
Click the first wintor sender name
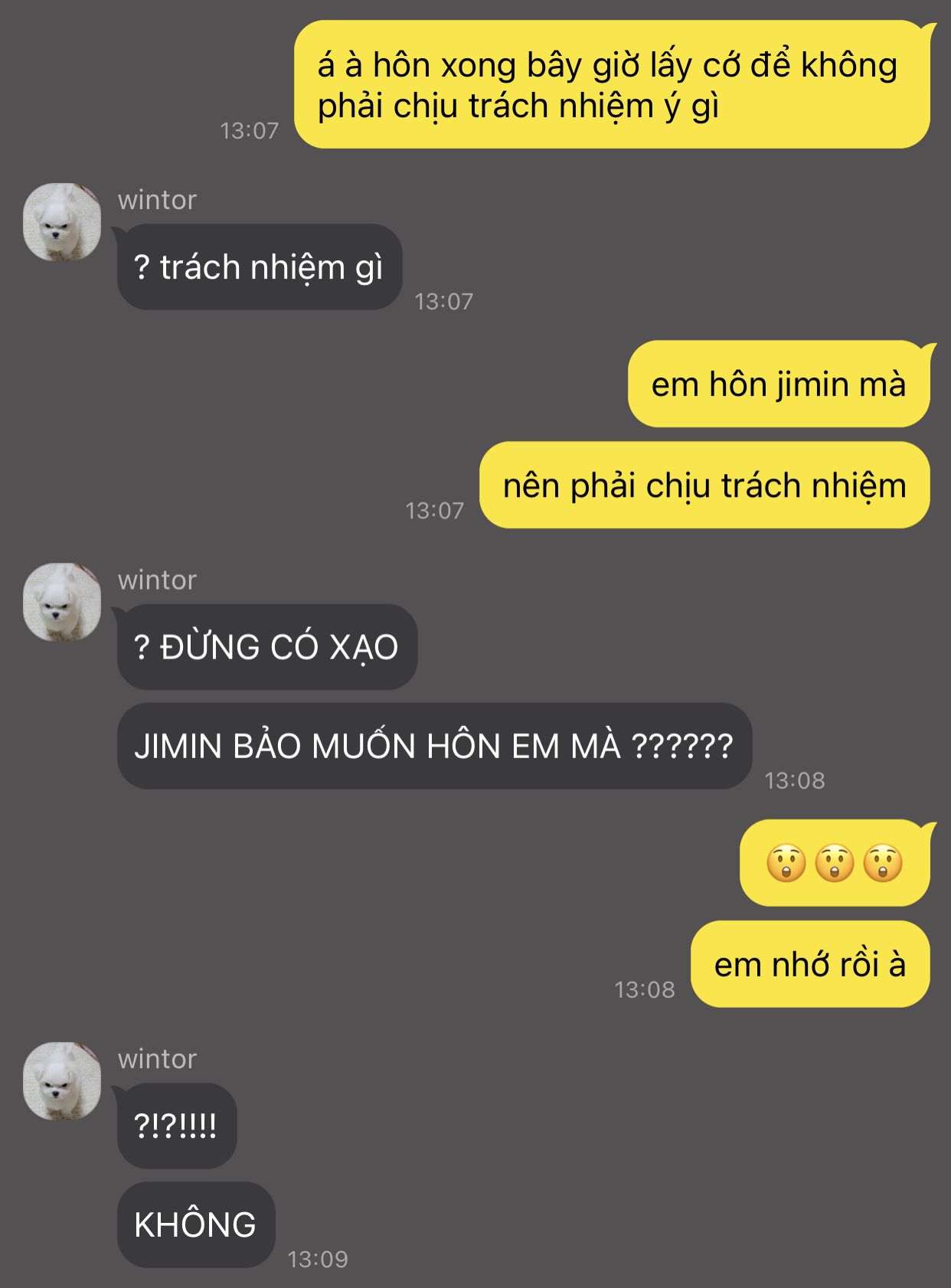[157, 200]
